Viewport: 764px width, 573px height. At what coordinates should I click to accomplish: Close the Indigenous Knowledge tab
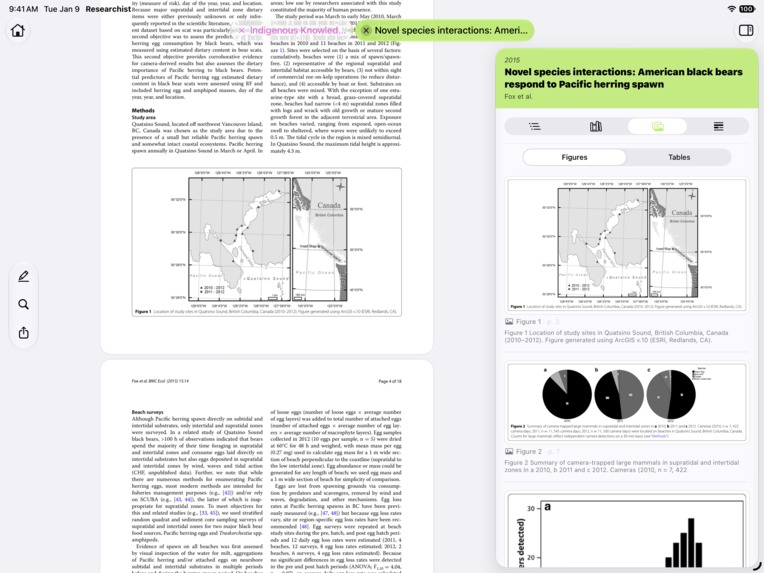(241, 30)
